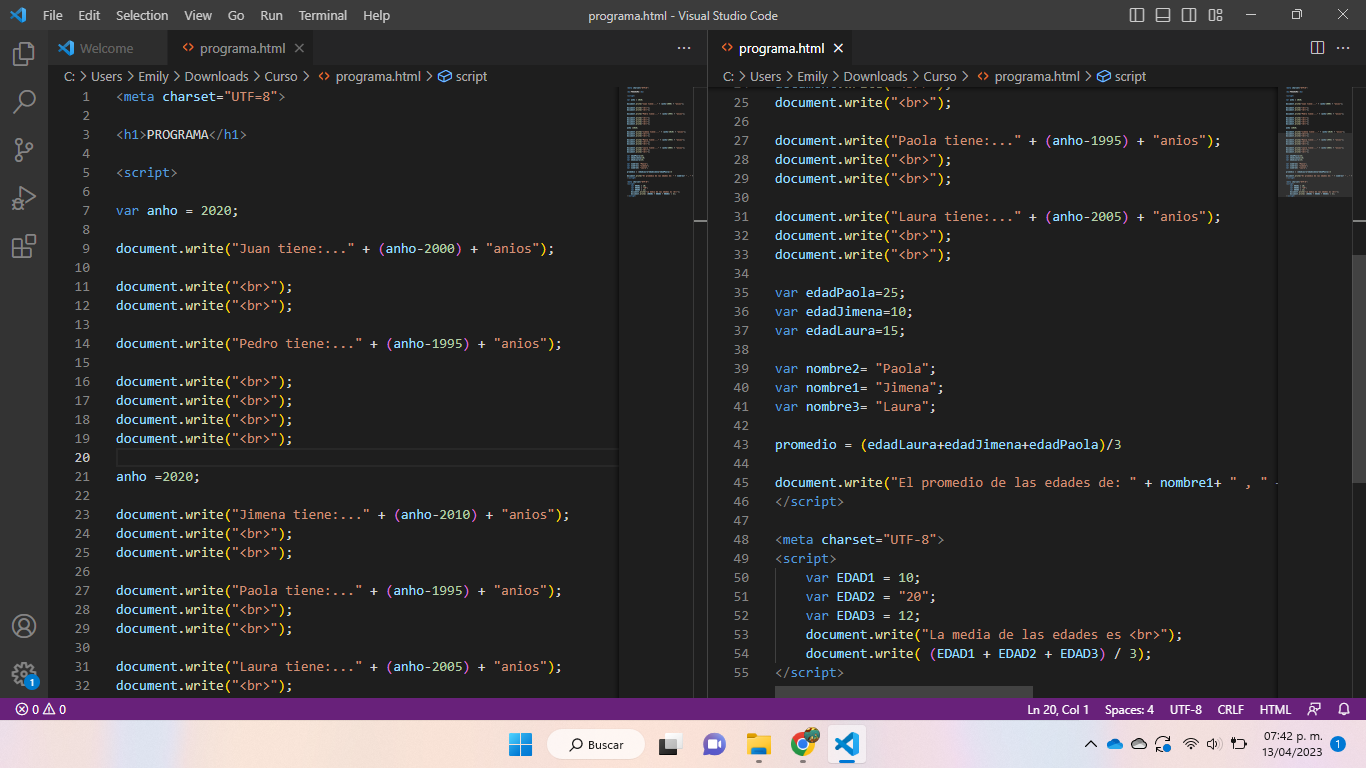The image size is (1366, 768).
Task: Click '<h1>PROGRAMA</h1>' code line
Action: pos(181,134)
